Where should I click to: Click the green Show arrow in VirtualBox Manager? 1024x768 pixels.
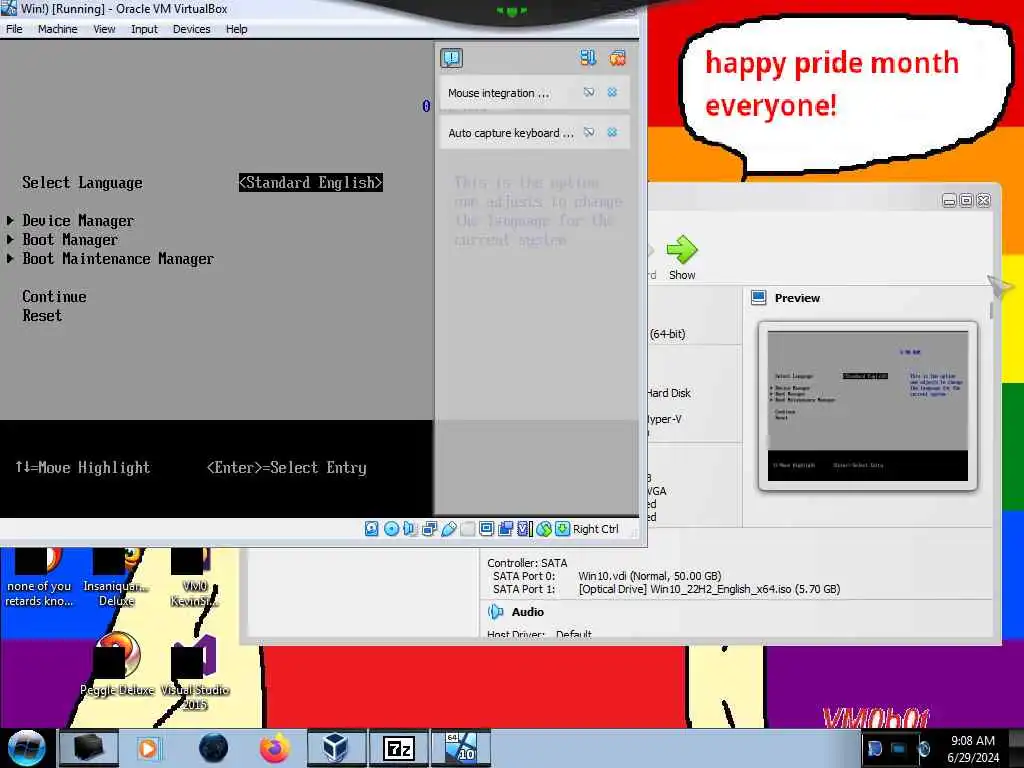[682, 250]
